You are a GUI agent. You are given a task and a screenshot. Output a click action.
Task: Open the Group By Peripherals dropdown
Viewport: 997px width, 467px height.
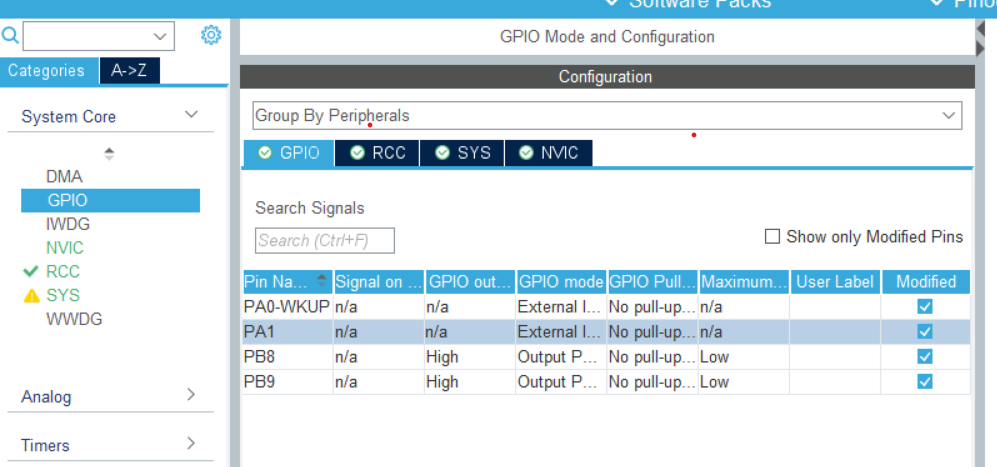pyautogui.click(x=607, y=115)
